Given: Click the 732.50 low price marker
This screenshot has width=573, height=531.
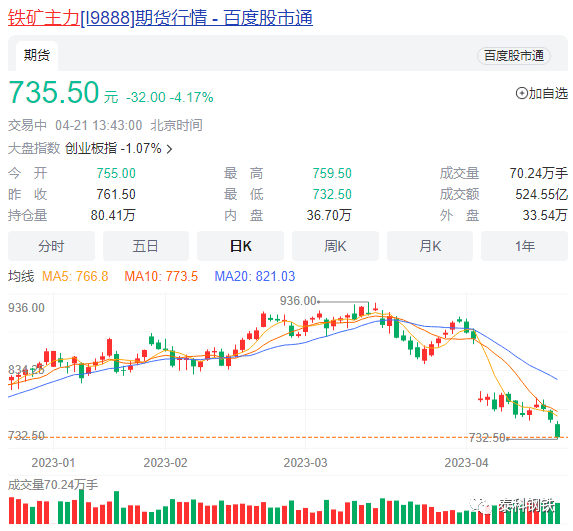Looking at the screenshot, I should (487, 437).
